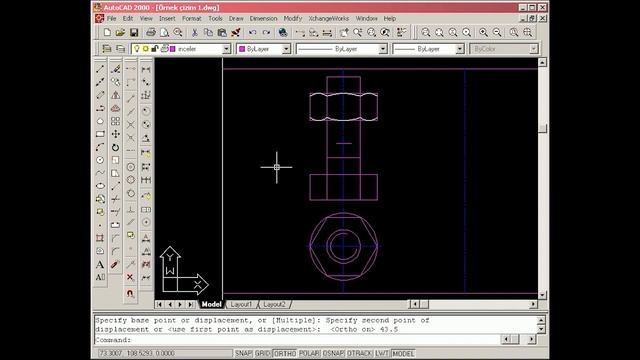Cut selection with the scissors icon
This screenshot has width=640, height=360.
tap(195, 32)
